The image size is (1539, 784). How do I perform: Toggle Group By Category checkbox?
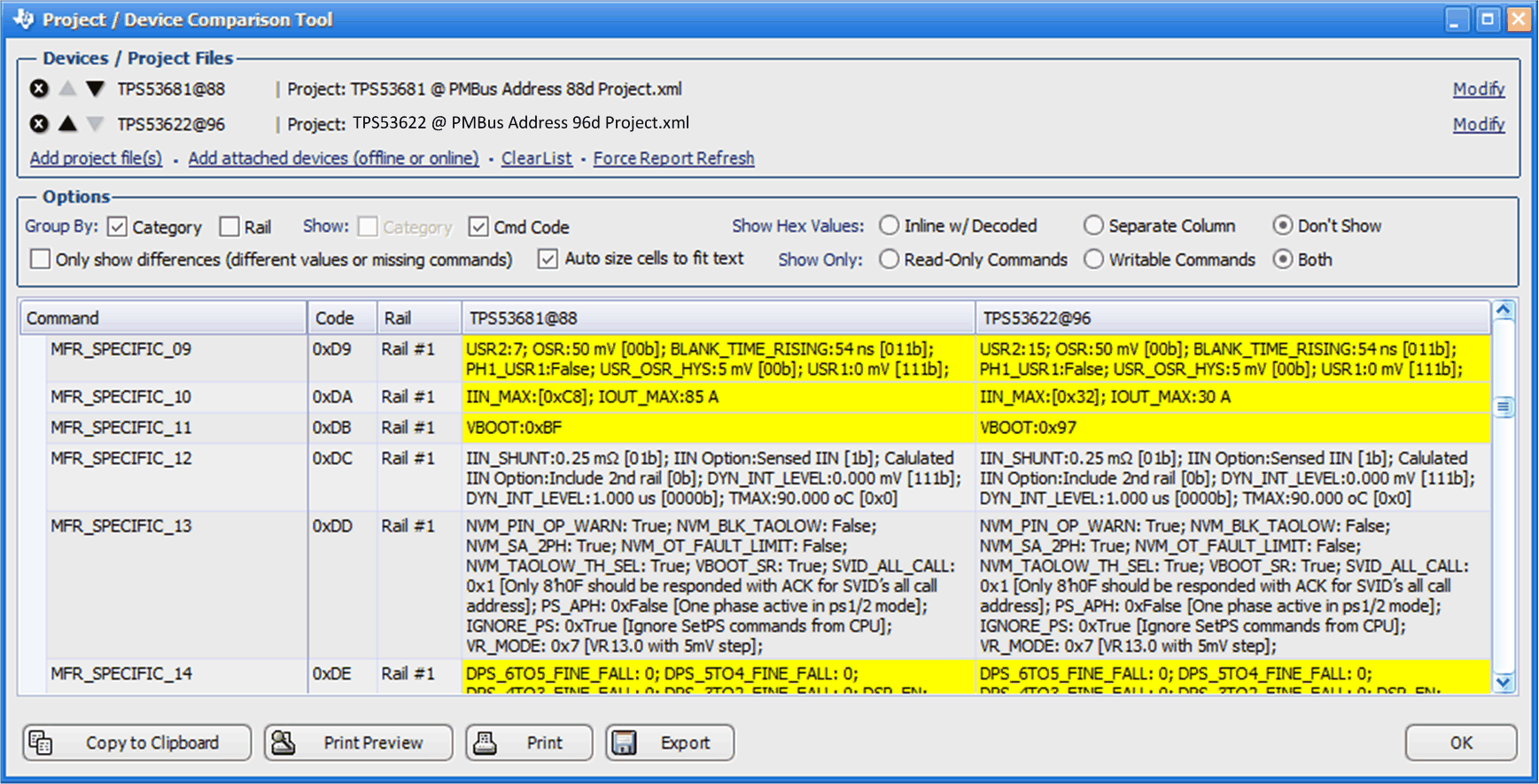[x=117, y=227]
